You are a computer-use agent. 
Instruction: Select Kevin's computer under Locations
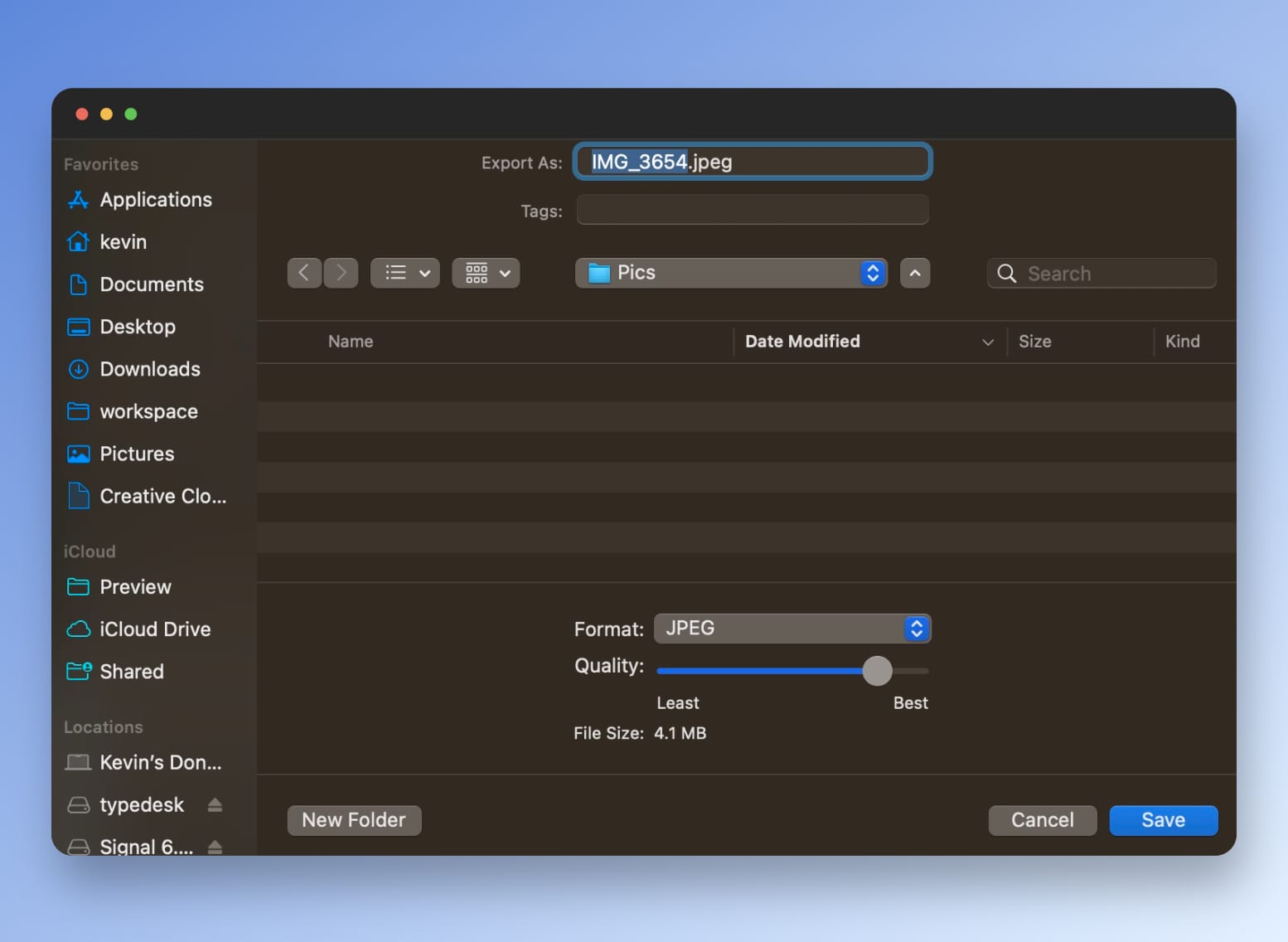pyautogui.click(x=143, y=762)
